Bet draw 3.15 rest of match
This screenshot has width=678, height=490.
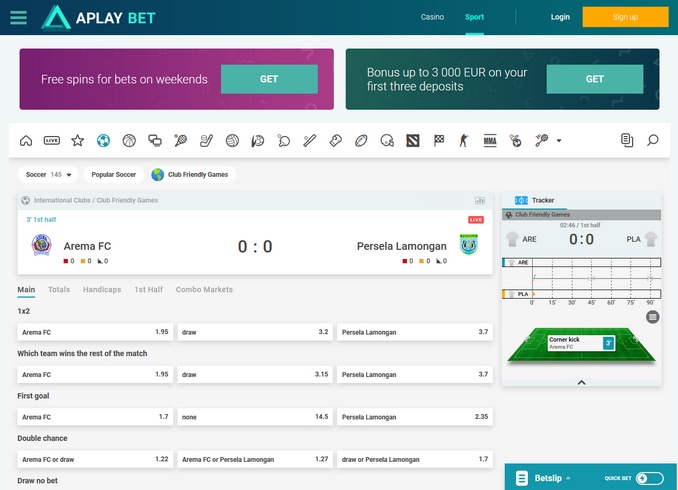pyautogui.click(x=255, y=375)
